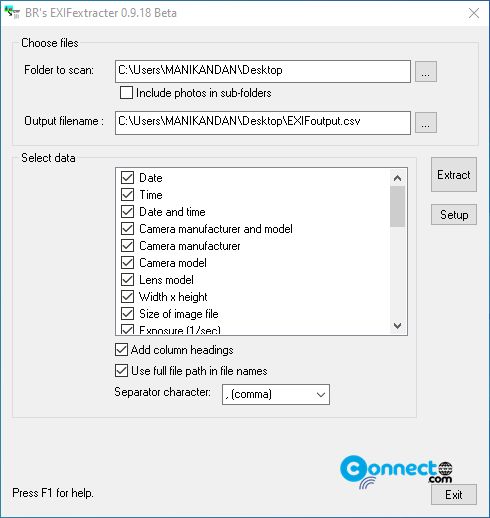Click into the Output filename field
490x518 pixels.
coord(263,123)
